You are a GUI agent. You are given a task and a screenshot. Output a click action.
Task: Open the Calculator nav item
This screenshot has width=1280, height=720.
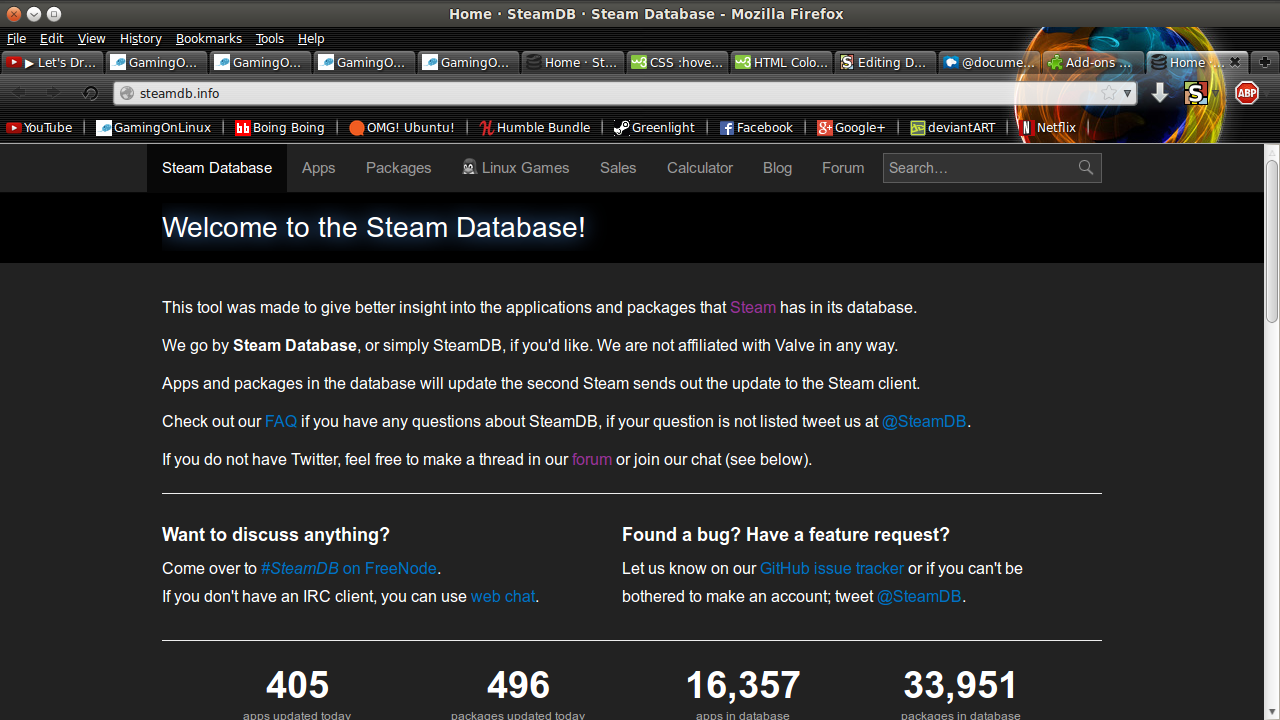[x=700, y=168]
